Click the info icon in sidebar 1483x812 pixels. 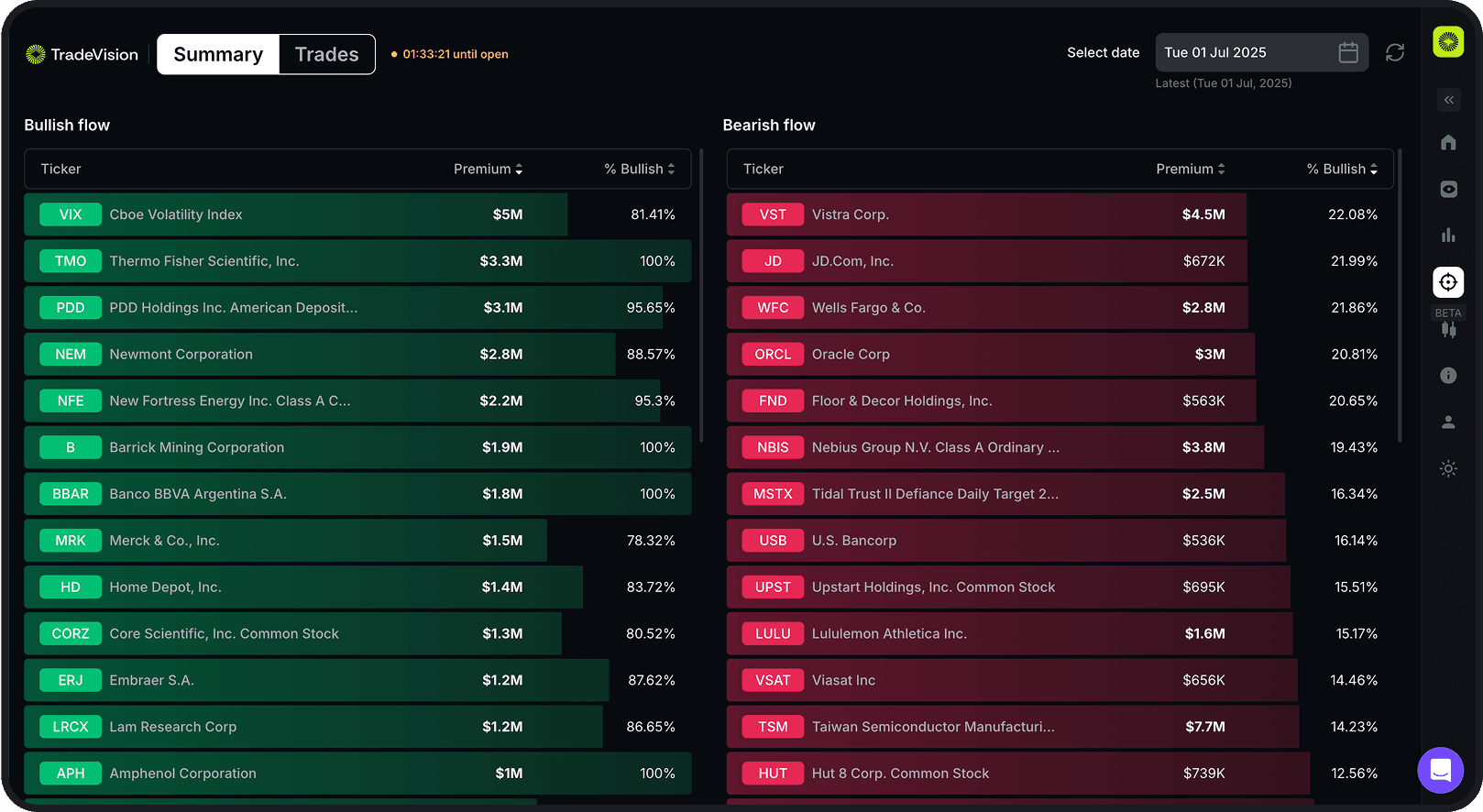point(1448,375)
